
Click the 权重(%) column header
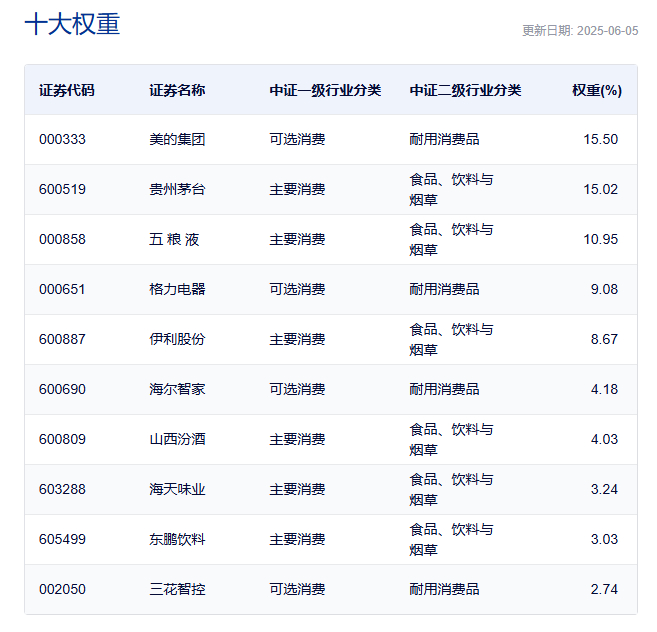[x=597, y=90]
